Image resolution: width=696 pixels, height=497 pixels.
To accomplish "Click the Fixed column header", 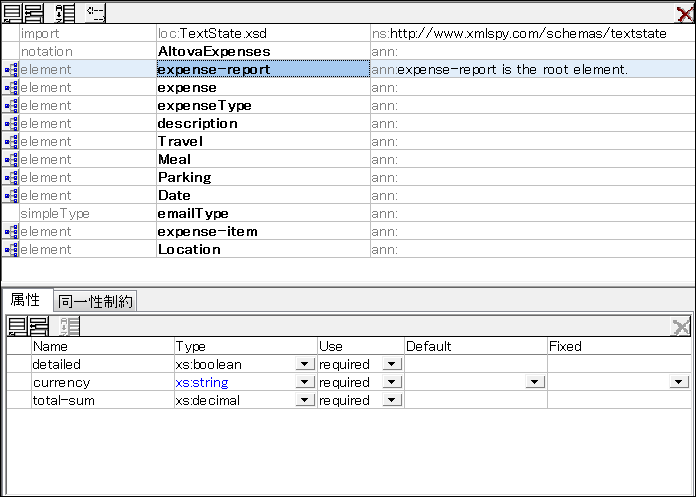I will (x=619, y=346).
